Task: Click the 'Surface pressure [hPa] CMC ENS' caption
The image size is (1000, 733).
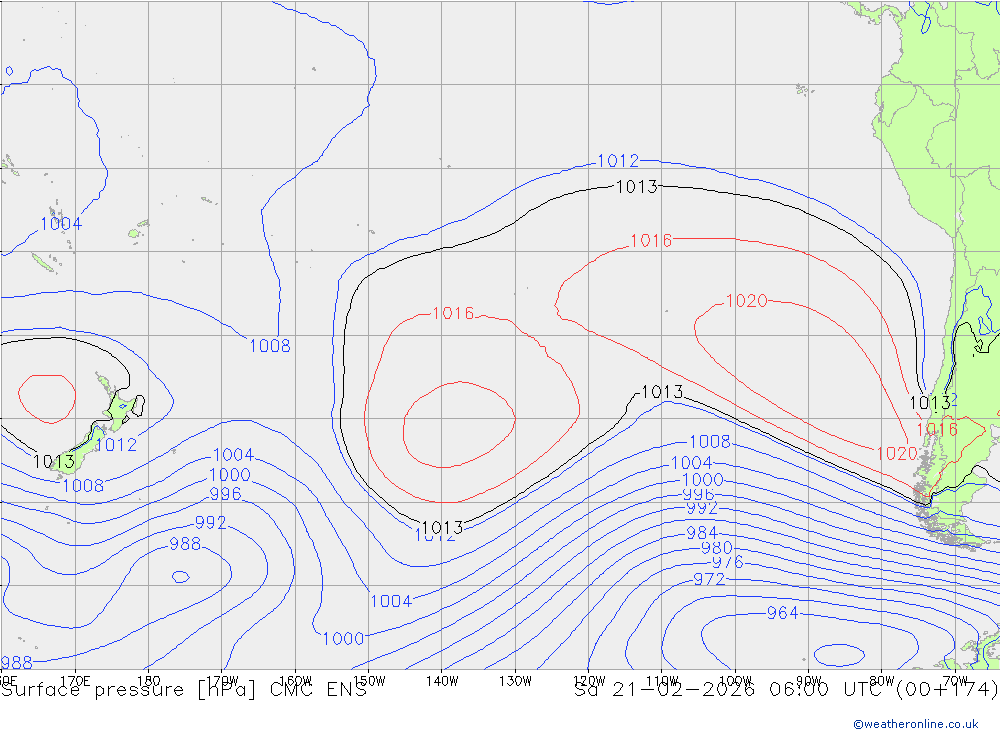Action: click(184, 690)
